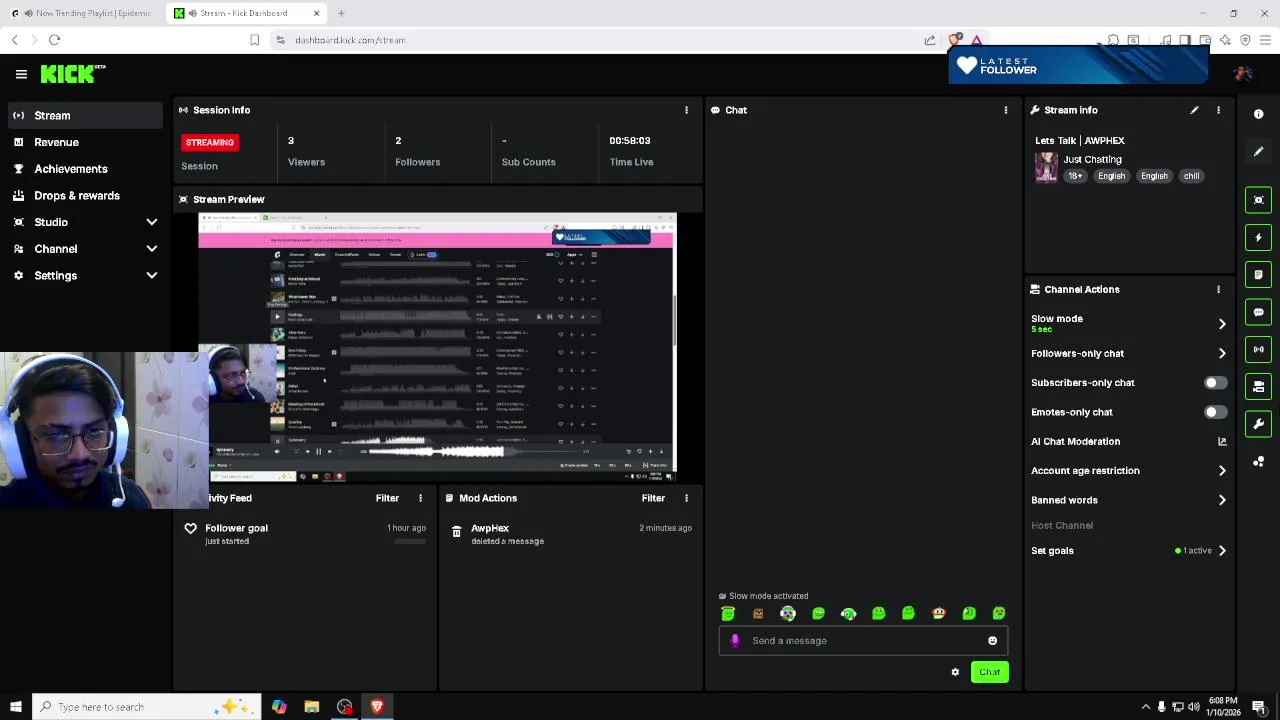This screenshot has width=1280, height=720.
Task: Select Stream in the left sidebar
Action: pos(85,115)
